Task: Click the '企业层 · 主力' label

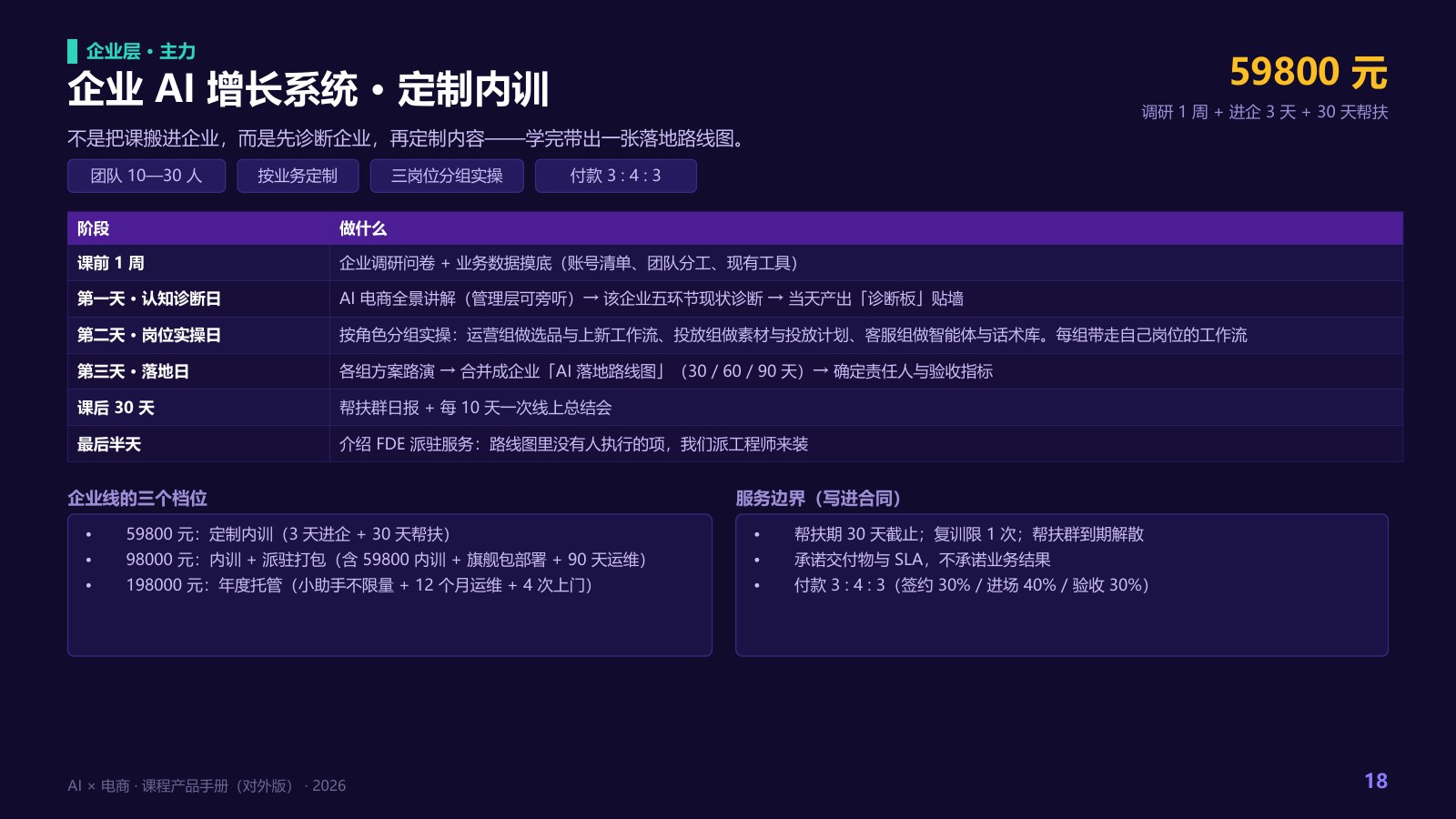Action: click(x=141, y=51)
